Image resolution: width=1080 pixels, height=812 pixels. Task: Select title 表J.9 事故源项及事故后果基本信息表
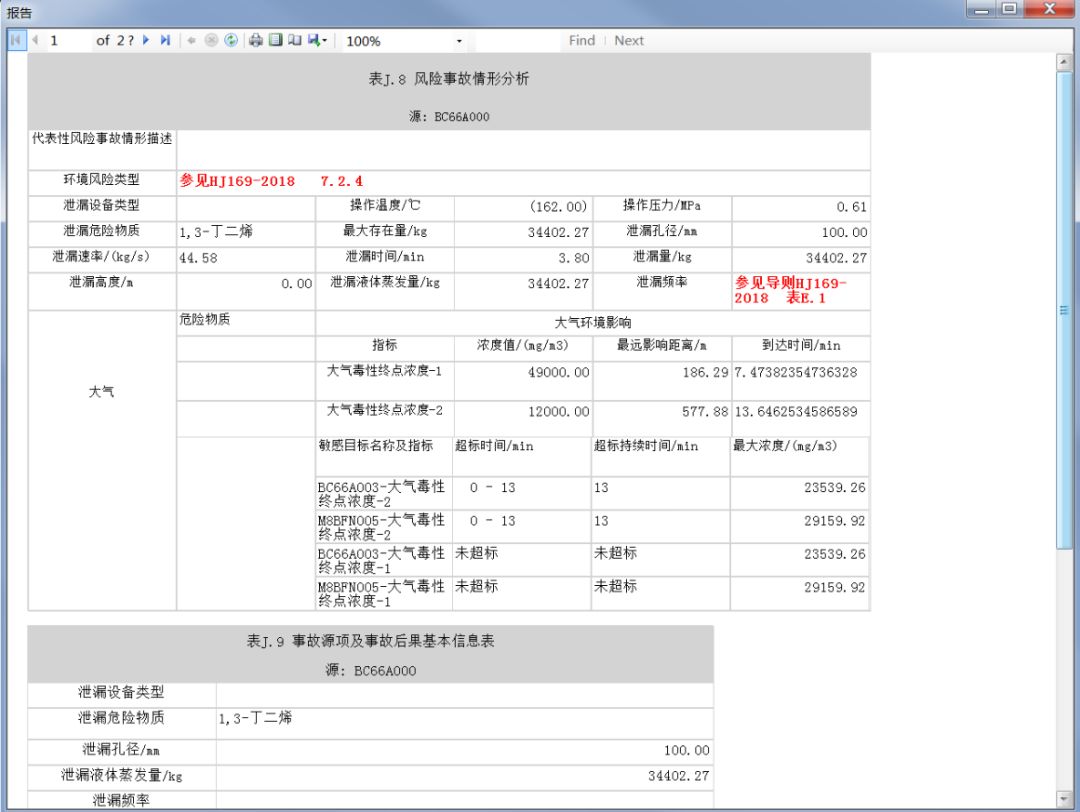[x=371, y=641]
